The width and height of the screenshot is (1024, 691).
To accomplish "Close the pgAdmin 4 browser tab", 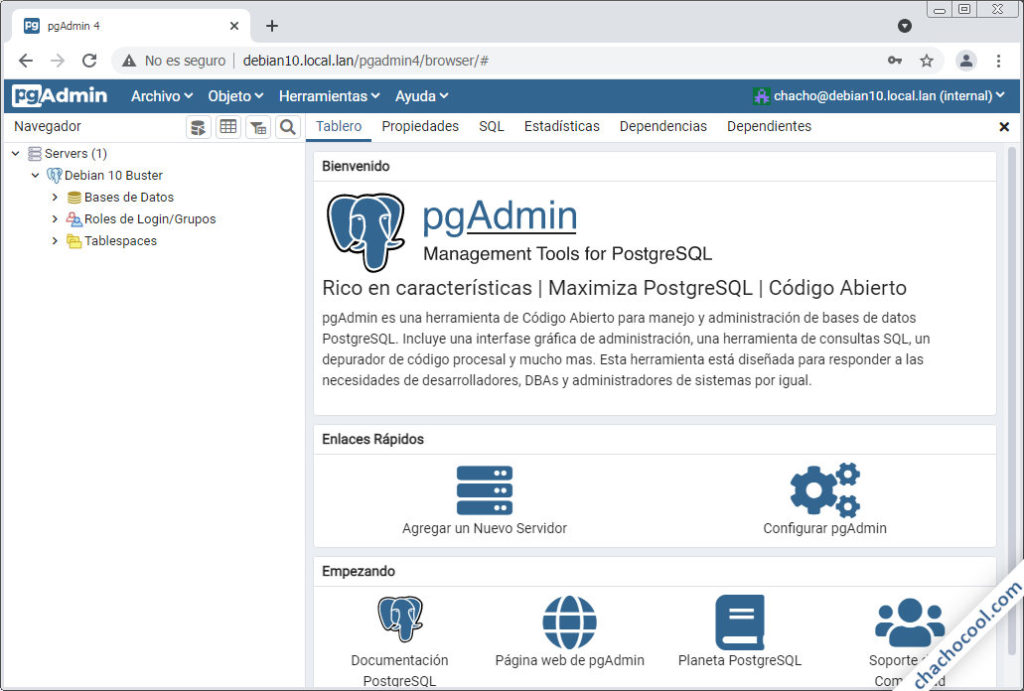I will (x=234, y=26).
